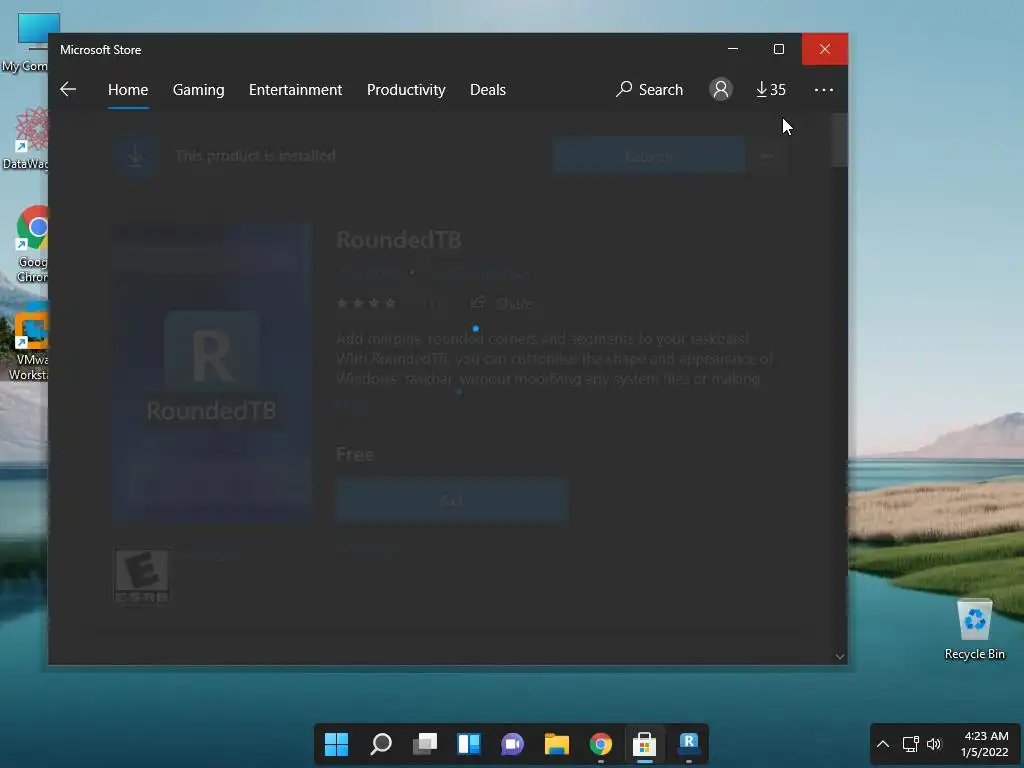Select the Recycle Bin desktop icon
The image size is (1024, 768).
pyautogui.click(x=974, y=629)
